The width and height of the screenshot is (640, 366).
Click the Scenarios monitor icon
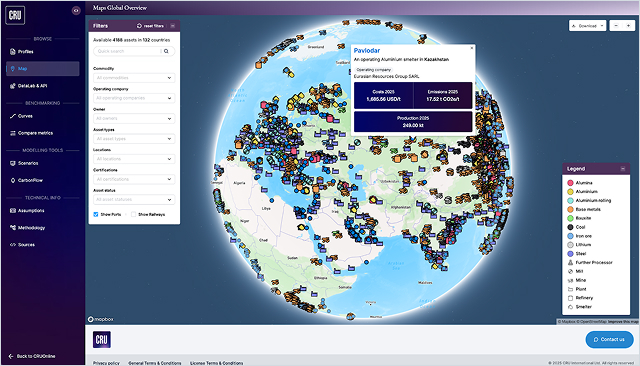[13, 163]
